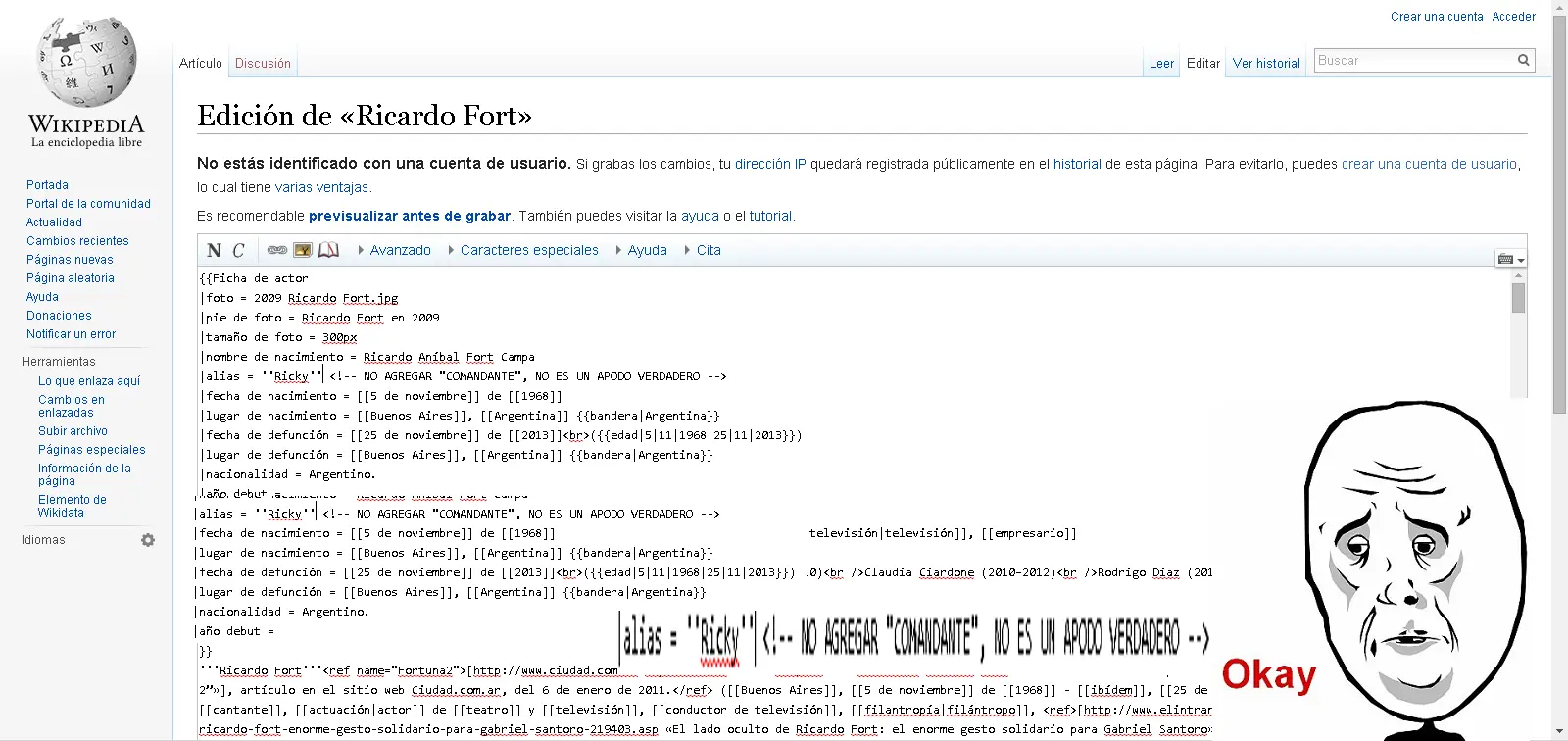The width and height of the screenshot is (1568, 741).
Task: Click Subir archivo link
Action: pyautogui.click(x=73, y=431)
